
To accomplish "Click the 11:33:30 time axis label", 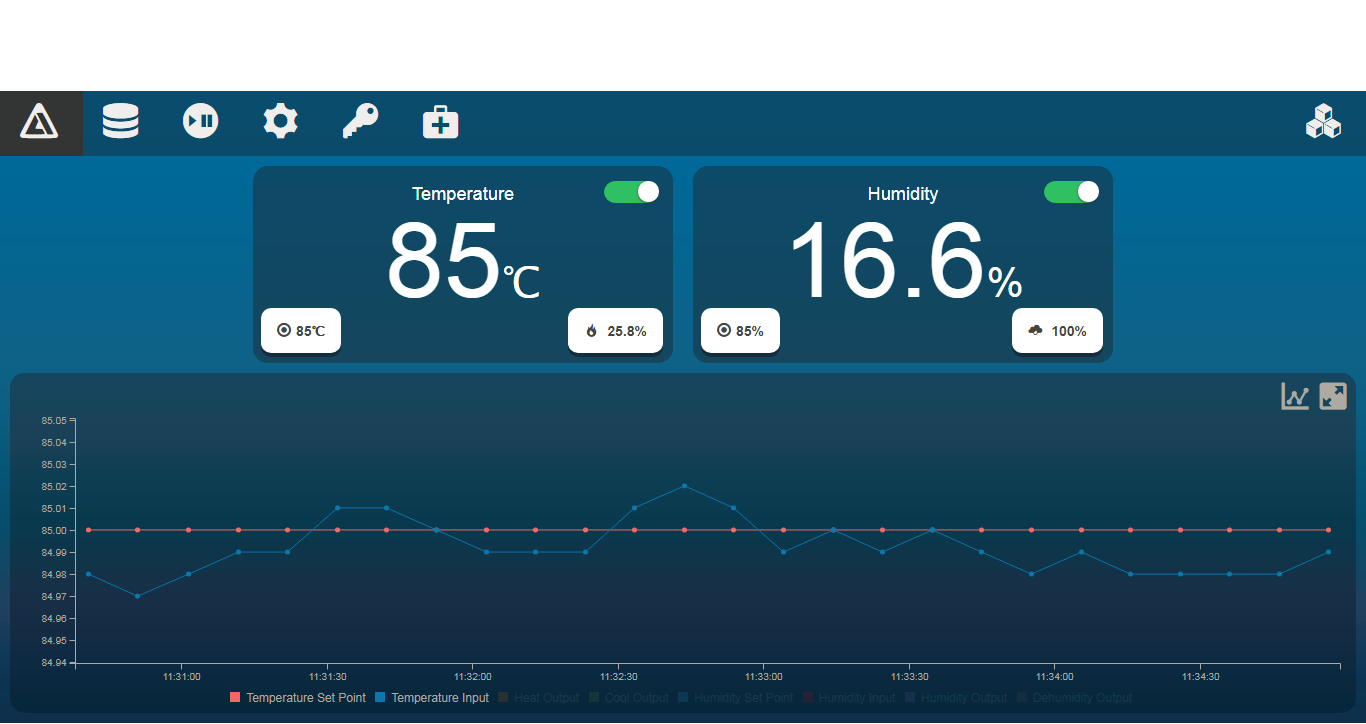I will (x=909, y=677).
